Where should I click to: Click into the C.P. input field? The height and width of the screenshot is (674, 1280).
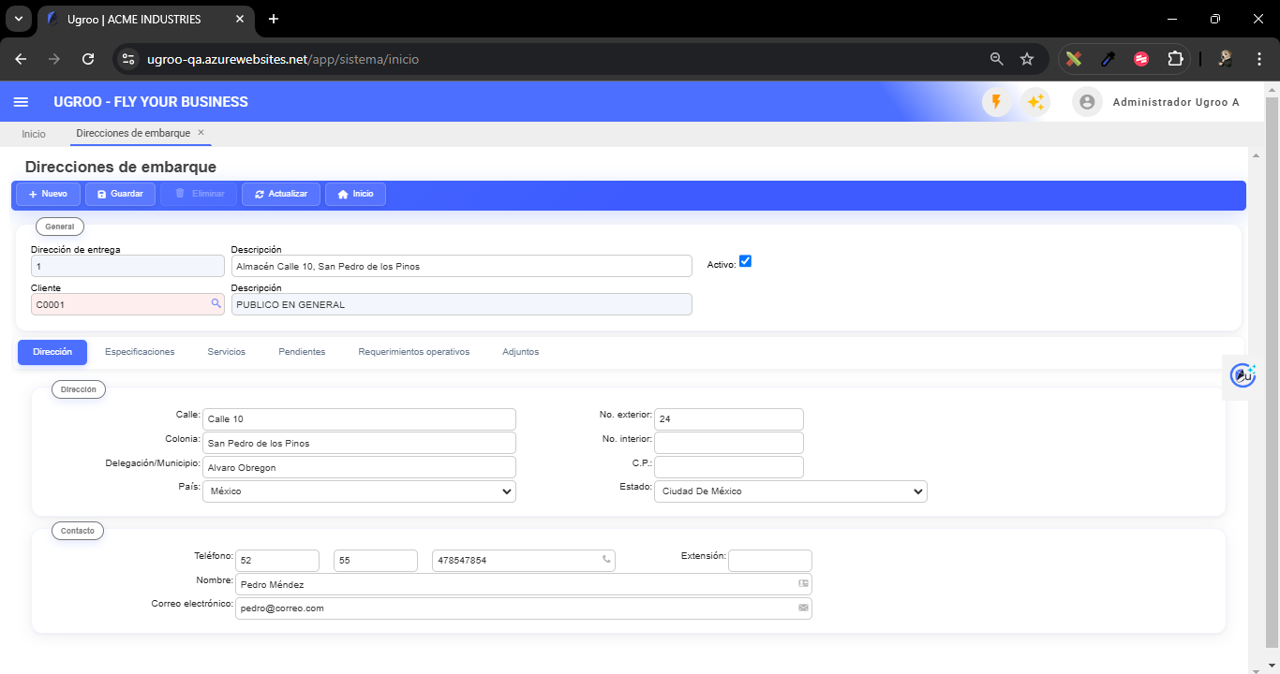(728, 467)
